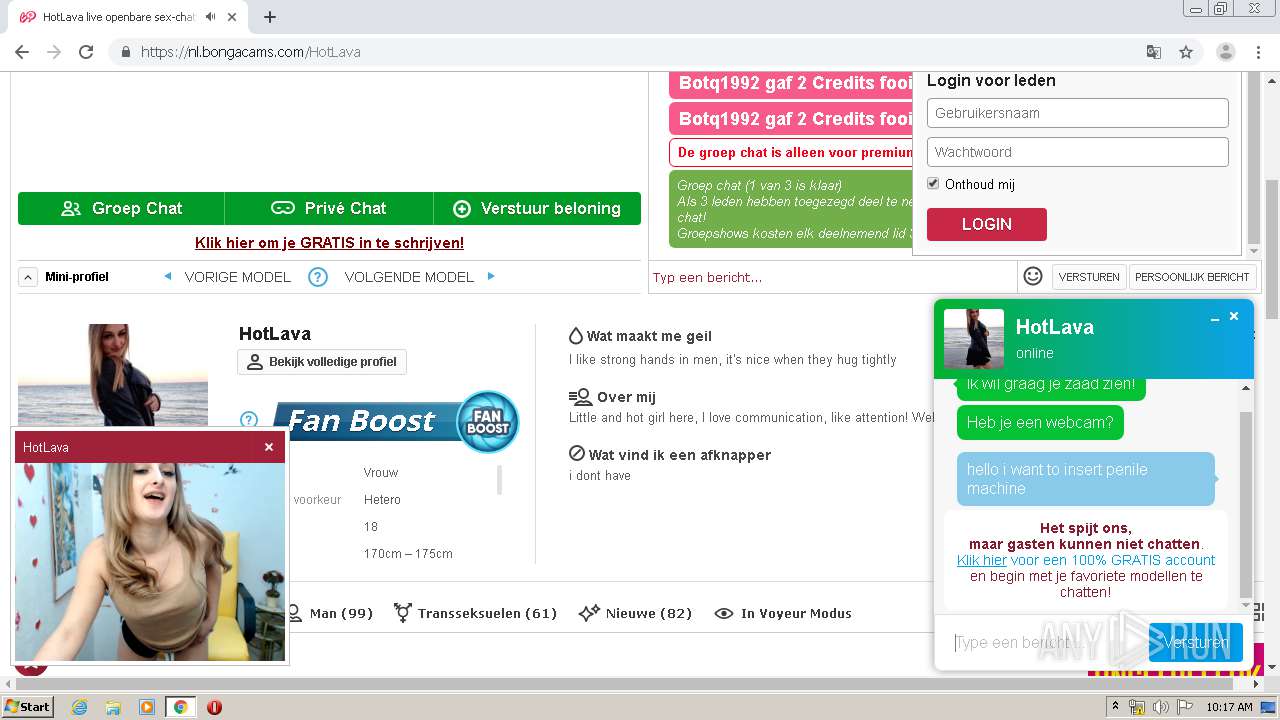
Task: Collapse the Mini-profiel section
Action: (x=28, y=277)
